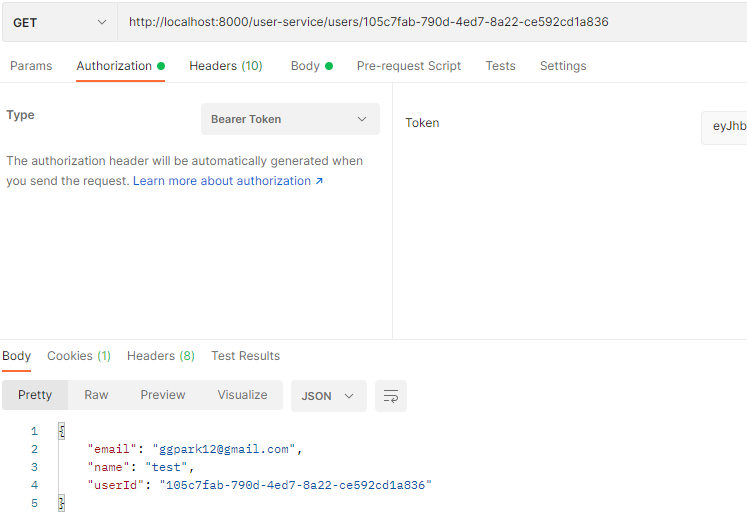Select the Pretty view button
Viewport: 747px width, 522px height.
click(35, 395)
